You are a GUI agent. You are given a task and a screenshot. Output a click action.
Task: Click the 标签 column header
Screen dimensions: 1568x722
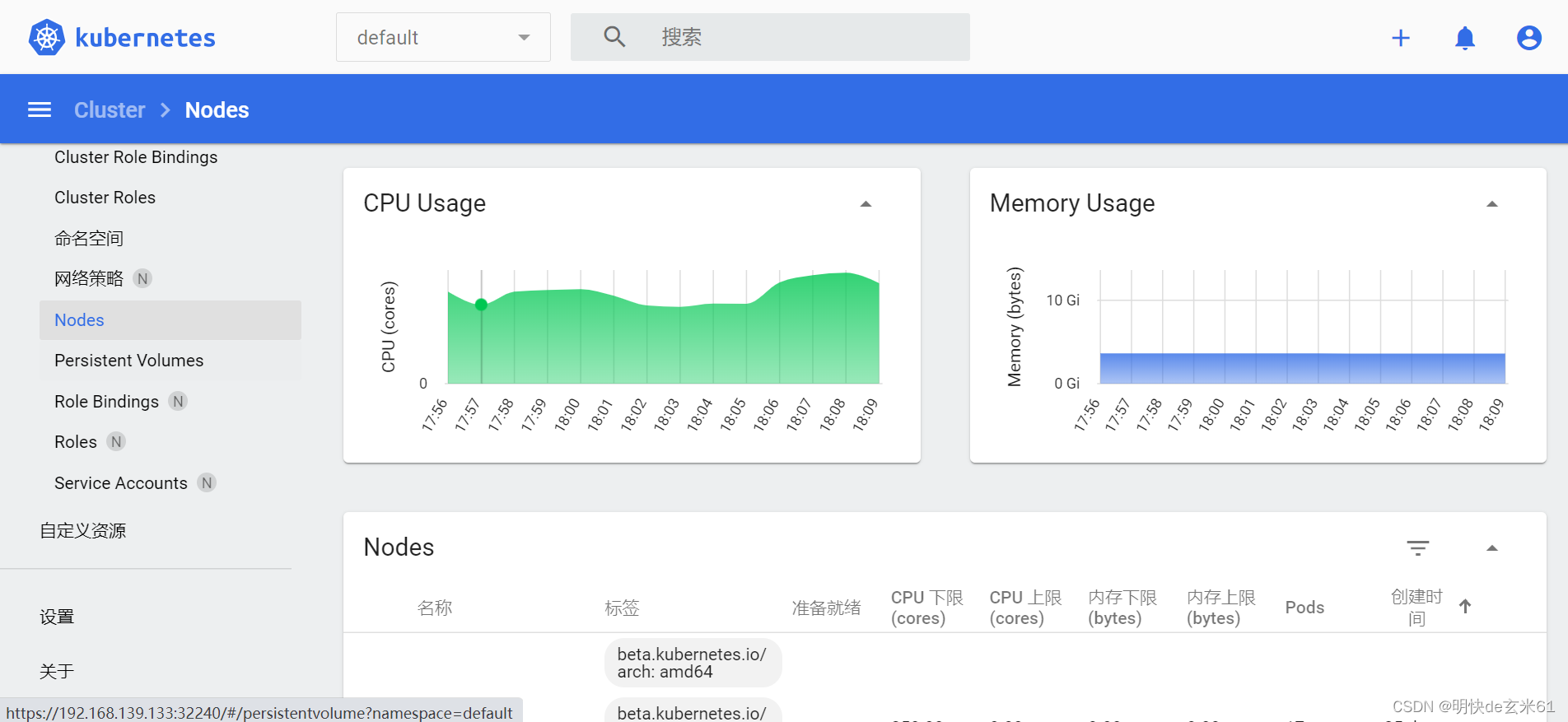(x=622, y=608)
